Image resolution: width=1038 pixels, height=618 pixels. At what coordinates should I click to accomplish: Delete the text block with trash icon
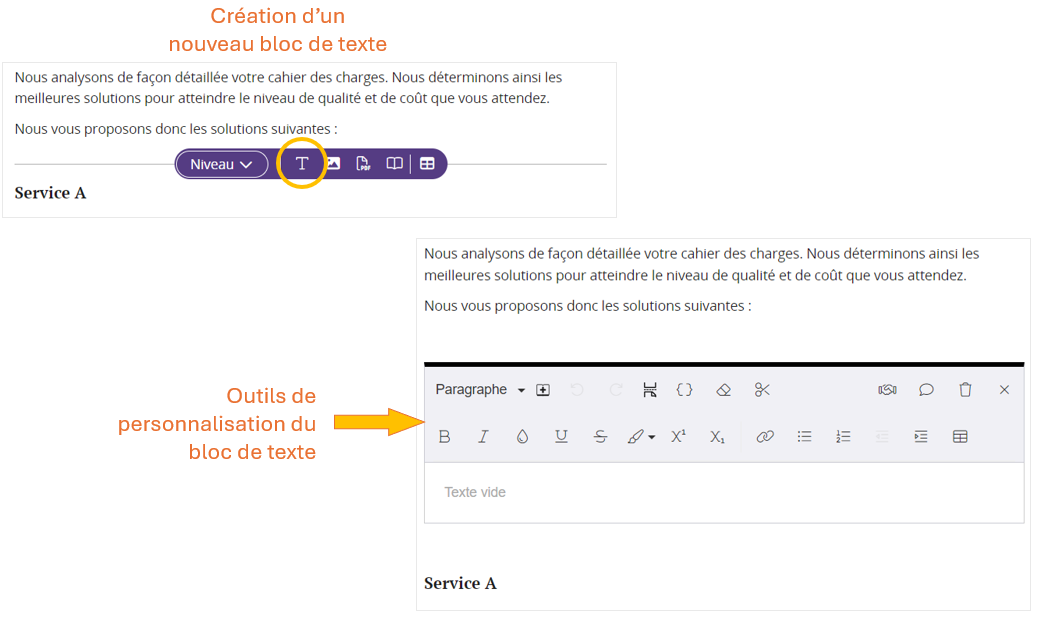[x=965, y=390]
